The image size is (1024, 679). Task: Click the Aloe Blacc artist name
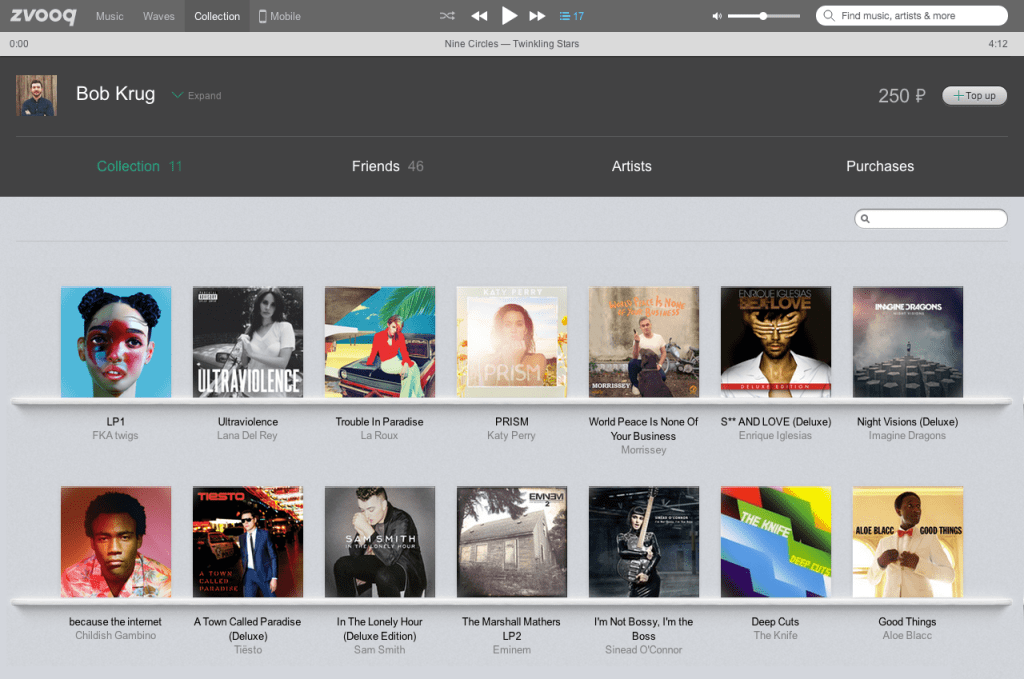(907, 635)
